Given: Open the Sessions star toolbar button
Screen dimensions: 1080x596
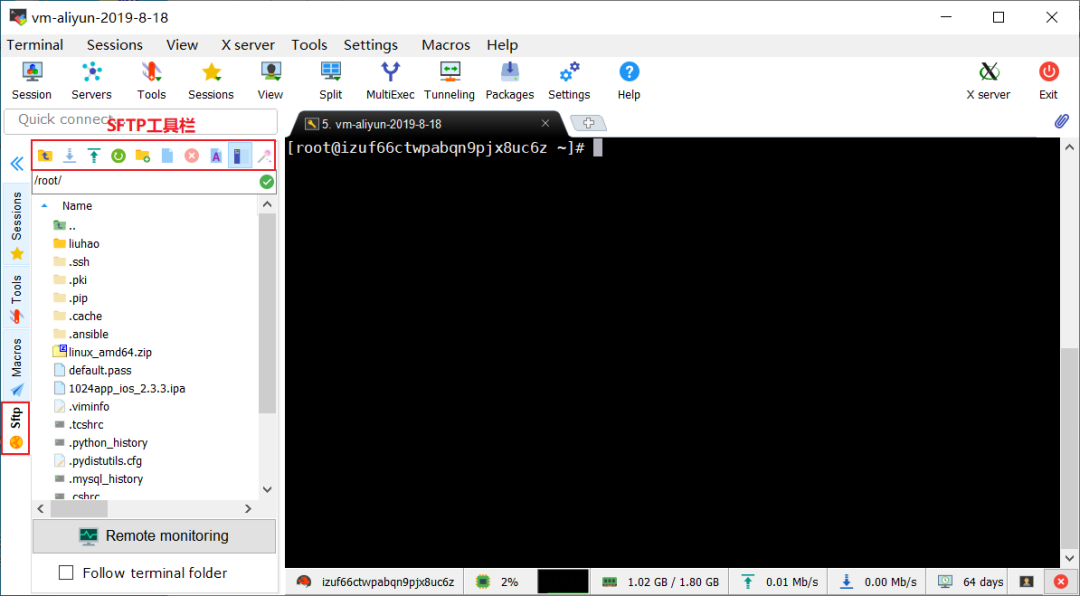Looking at the screenshot, I should (211, 81).
